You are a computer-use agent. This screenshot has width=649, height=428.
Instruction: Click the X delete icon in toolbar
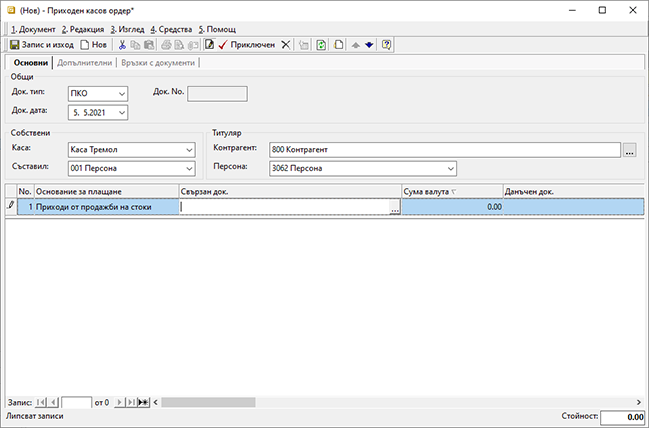coord(286,45)
